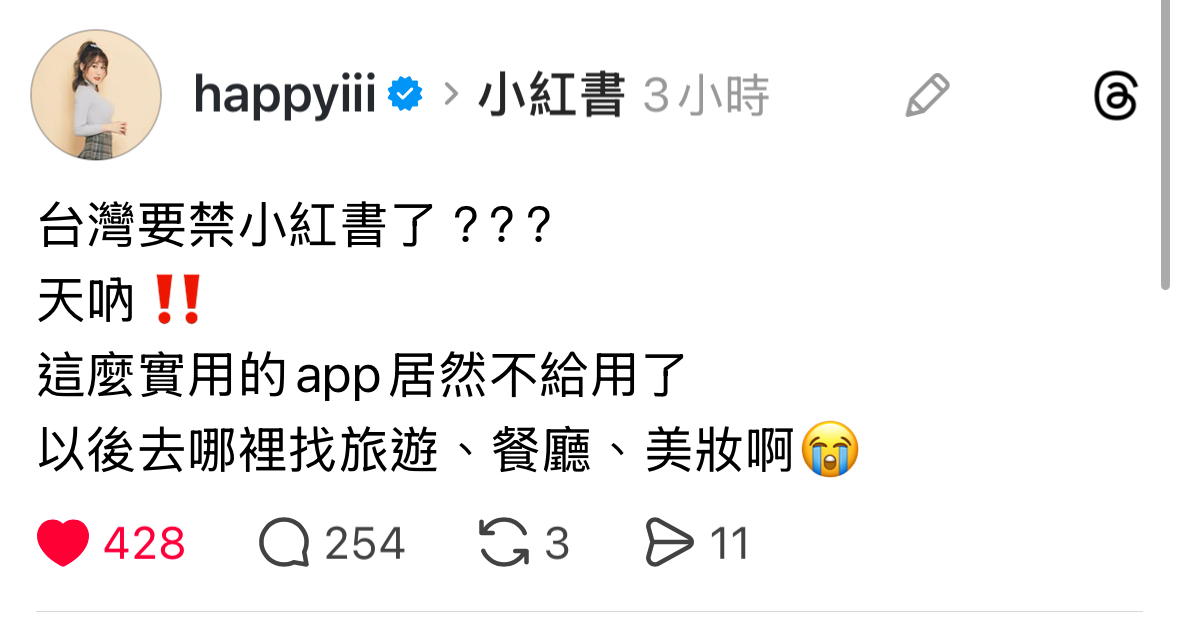Click the red double exclamation emoji

177,299
